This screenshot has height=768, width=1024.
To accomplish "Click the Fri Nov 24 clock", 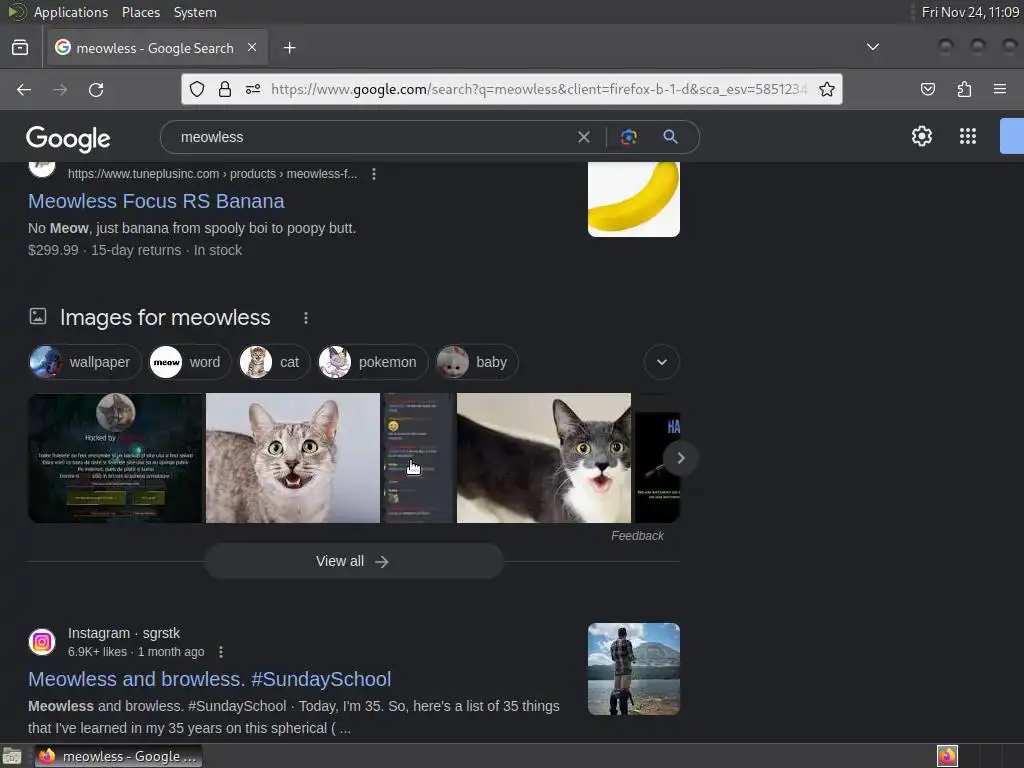I will pyautogui.click(x=970, y=12).
